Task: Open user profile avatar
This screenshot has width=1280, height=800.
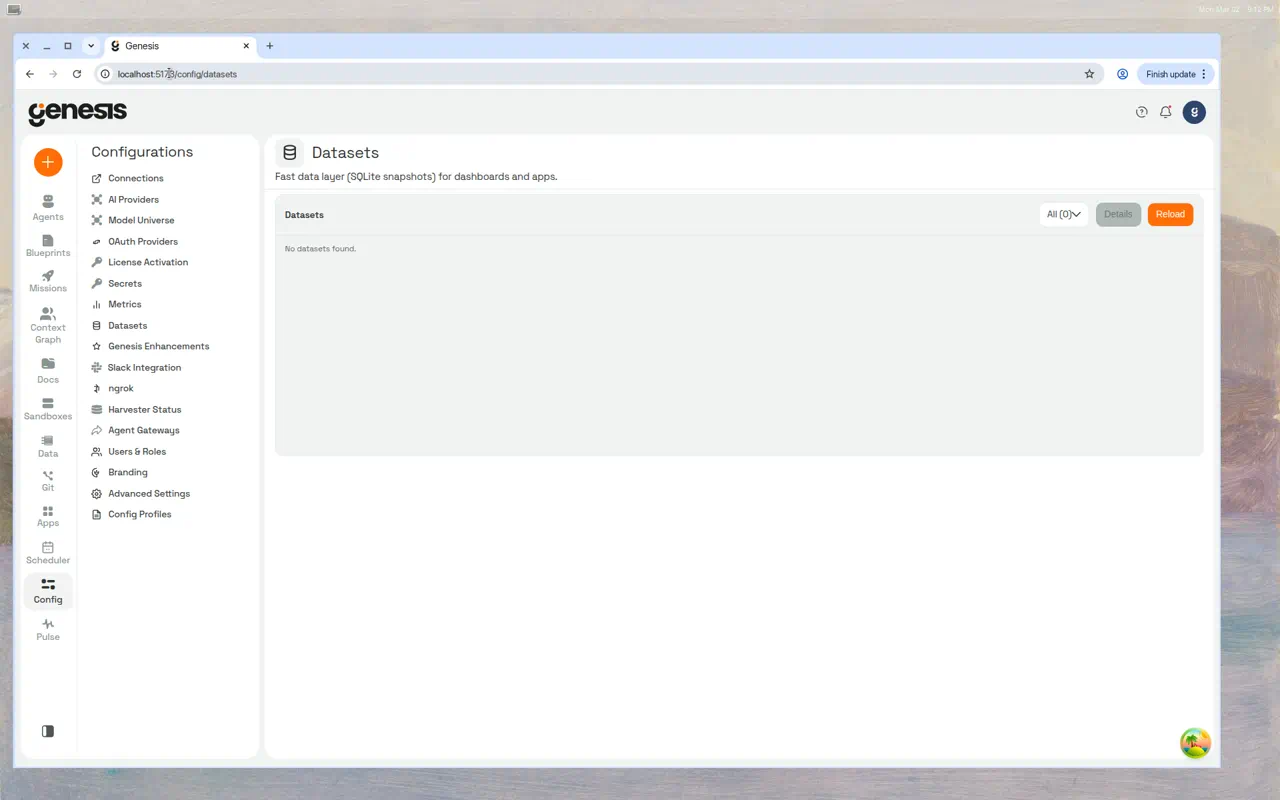Action: (1194, 112)
